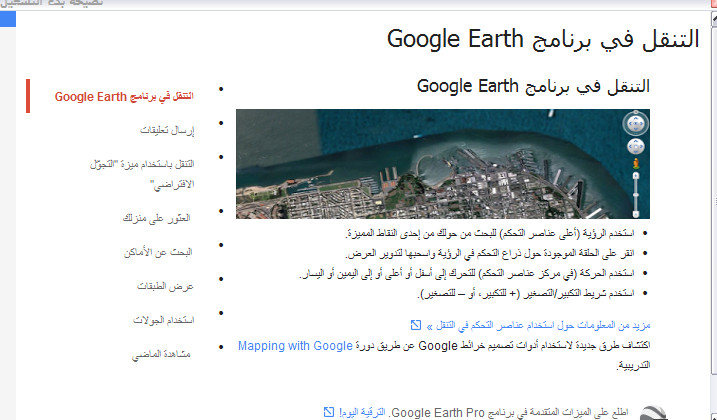
Task: Open 'مشاهدة الماضي' sidebar entry
Action: [163, 355]
